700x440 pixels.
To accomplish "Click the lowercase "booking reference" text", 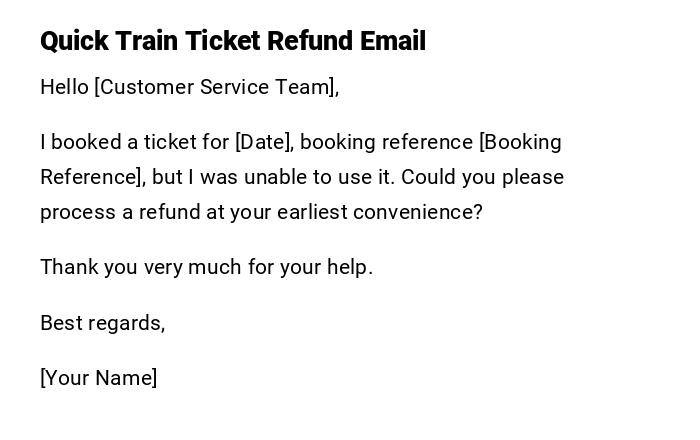I will (386, 142).
